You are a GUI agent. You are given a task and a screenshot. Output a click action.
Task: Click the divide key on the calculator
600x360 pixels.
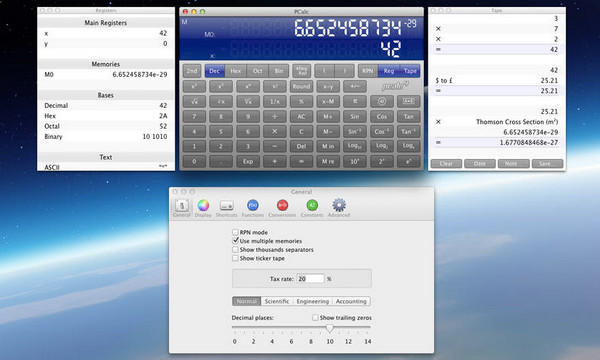274,116
